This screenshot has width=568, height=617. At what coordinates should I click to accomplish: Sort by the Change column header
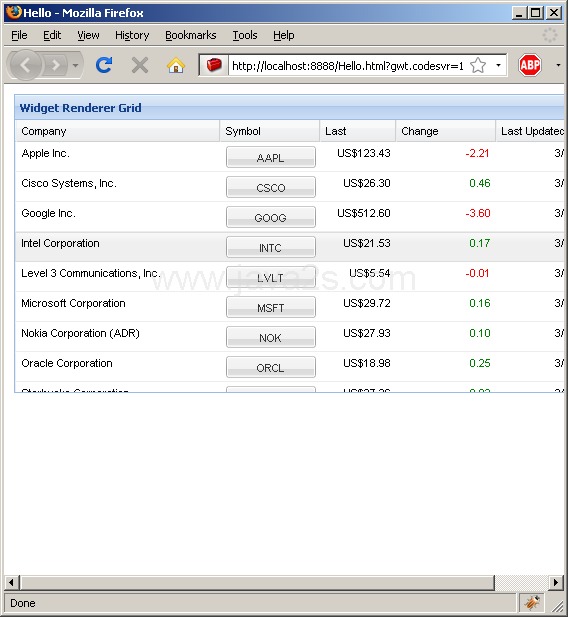pyautogui.click(x=445, y=131)
